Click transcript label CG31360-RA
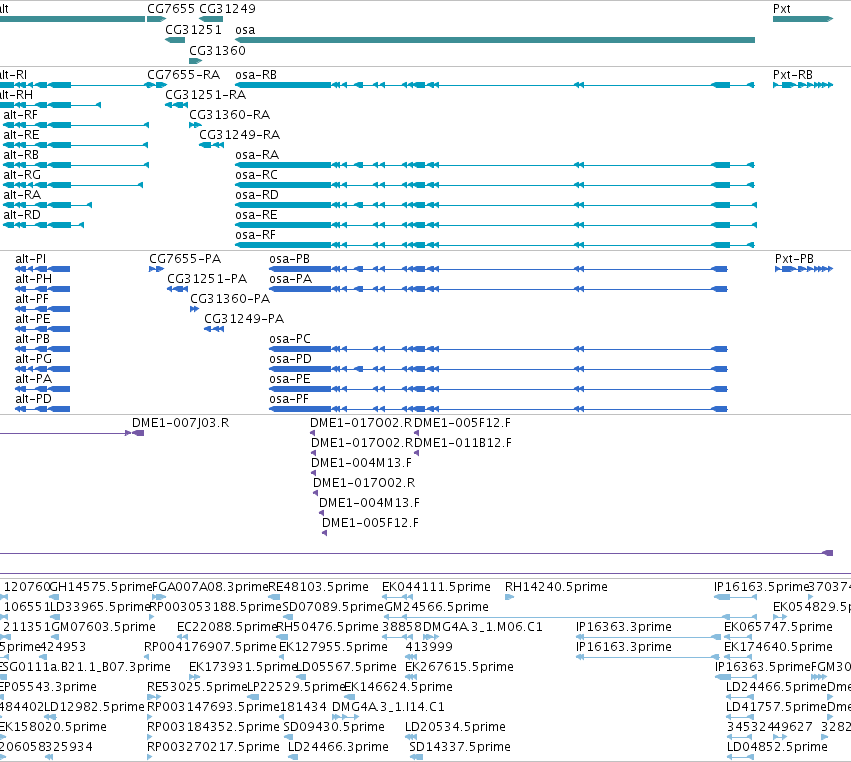Screen dimensions: 851x762 coord(229,115)
